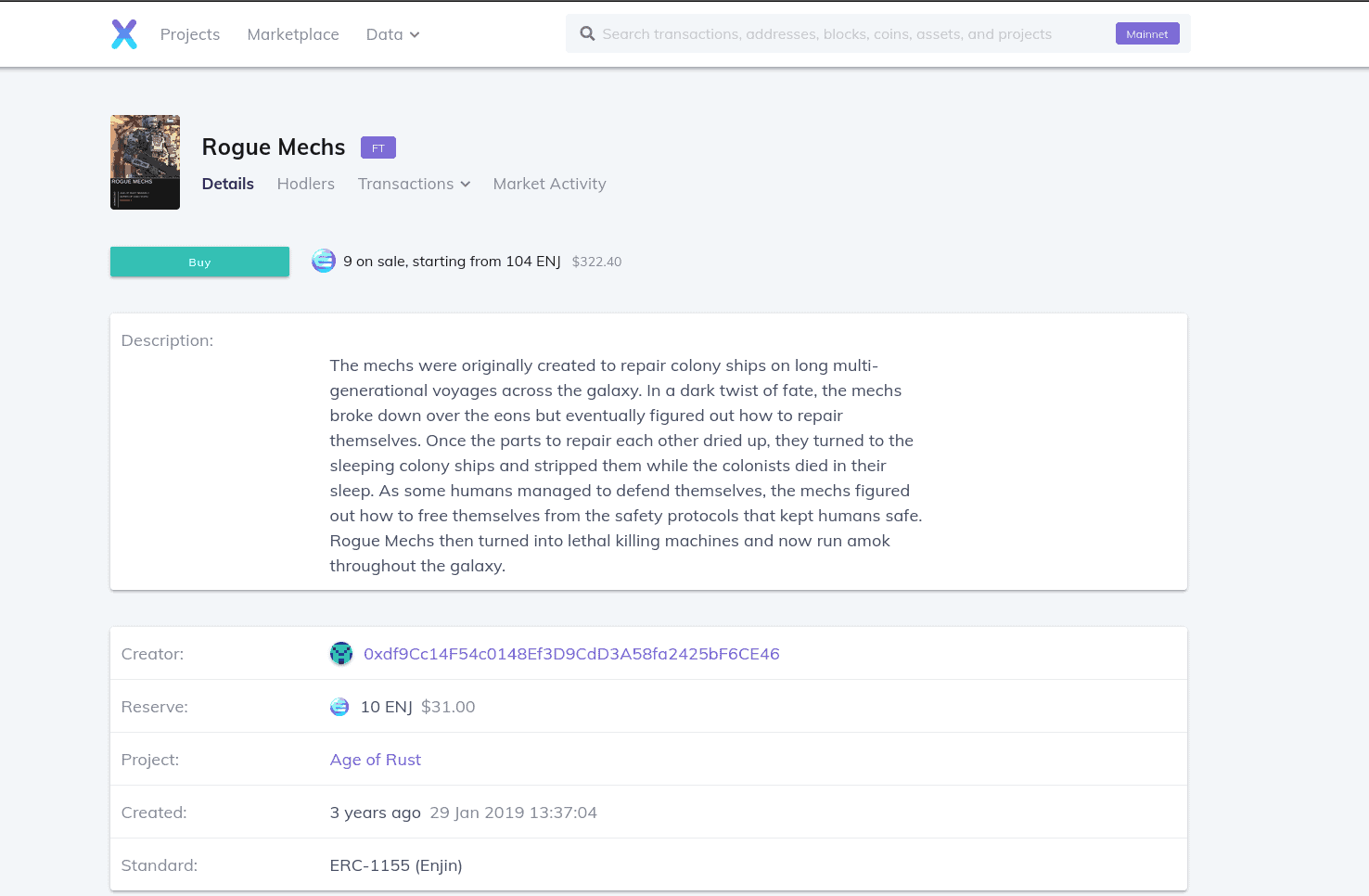This screenshot has width=1369, height=896.
Task: Open the Rogue Mechs cover thumbnail
Action: 145,162
